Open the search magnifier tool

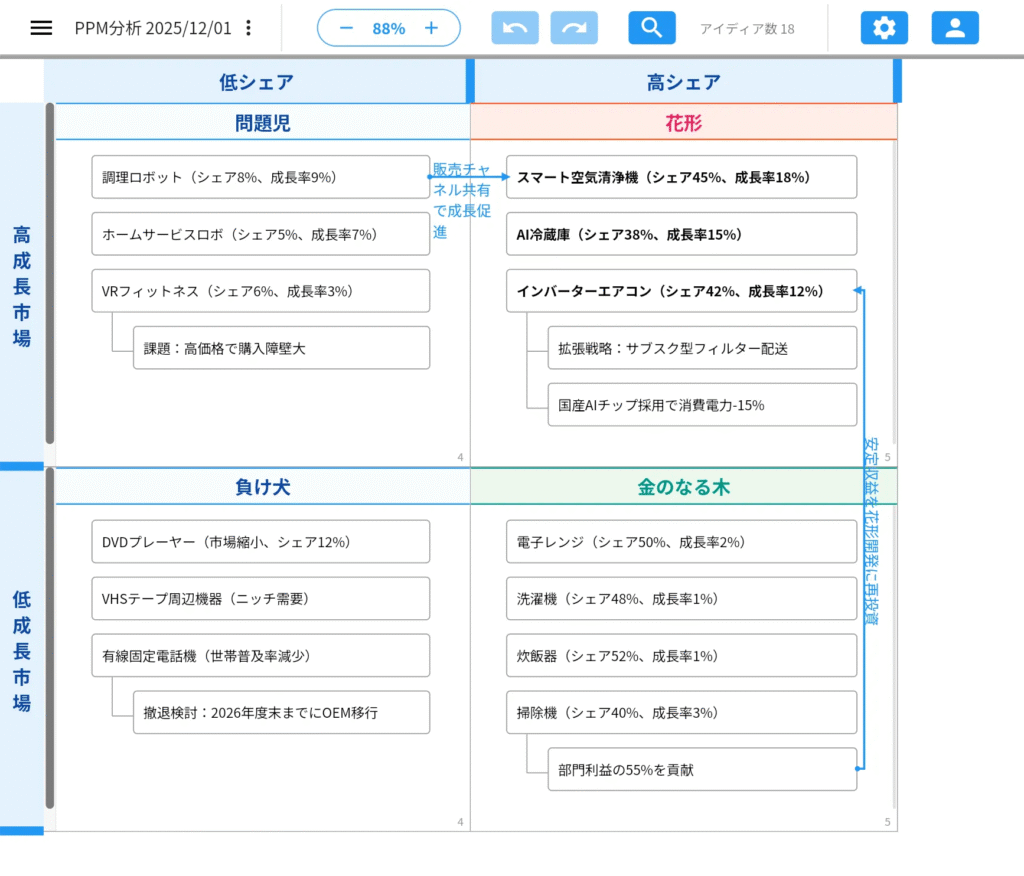(x=652, y=28)
